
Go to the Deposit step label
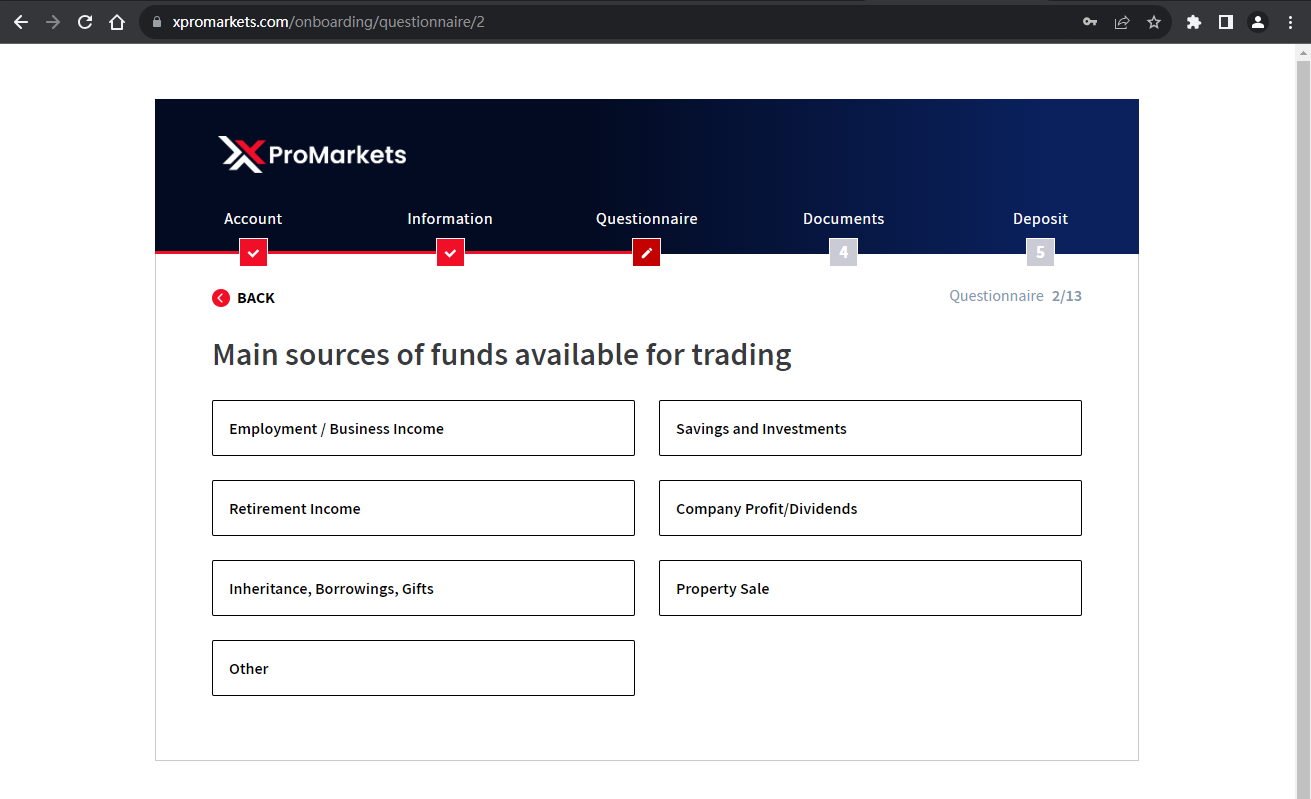coord(1040,219)
